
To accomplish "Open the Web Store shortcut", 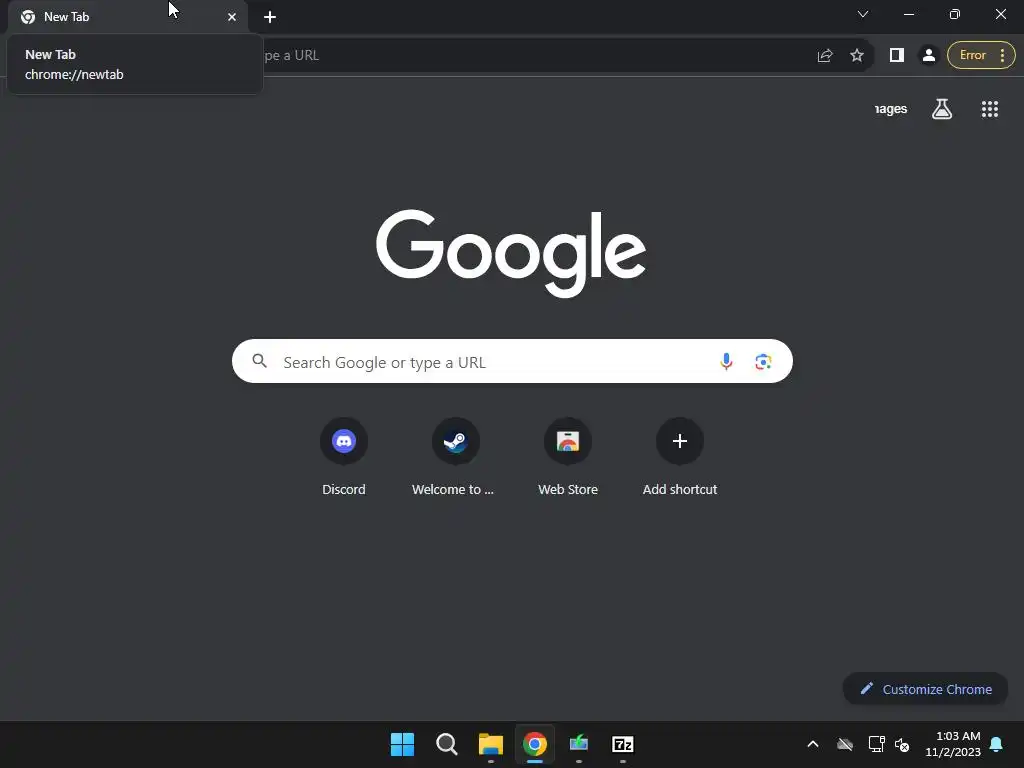I will tap(568, 441).
